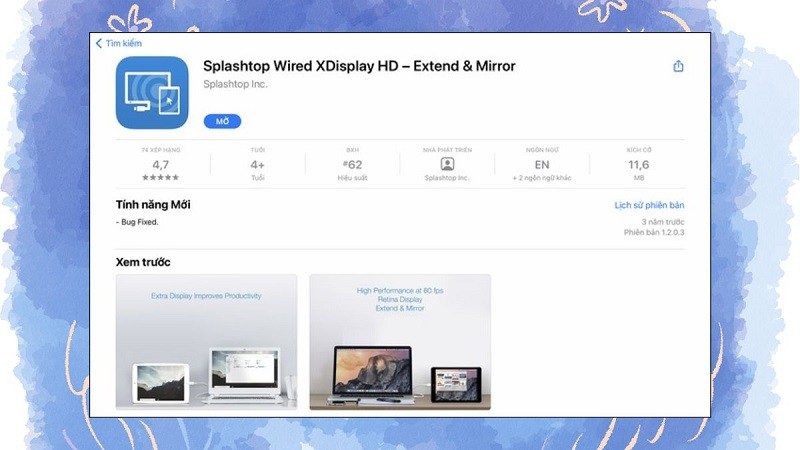The height and width of the screenshot is (450, 800).
Task: Open Lịch sử phiên bản version history
Action: [x=649, y=205]
